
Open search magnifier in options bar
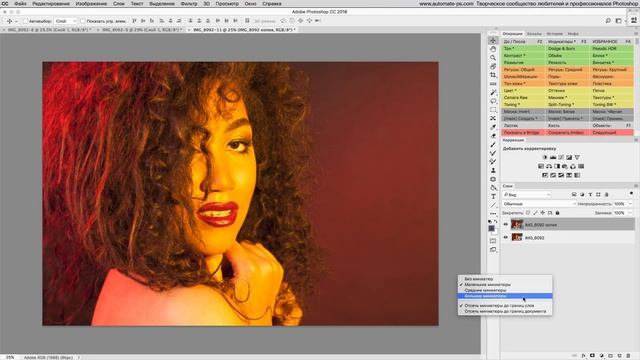pos(608,20)
